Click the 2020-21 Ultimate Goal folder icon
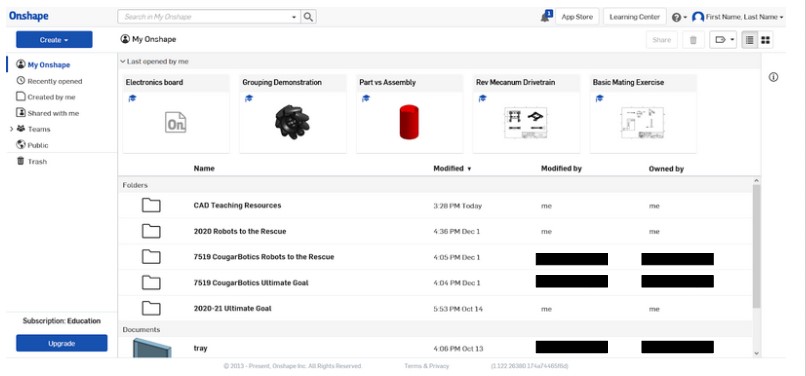 click(151, 309)
